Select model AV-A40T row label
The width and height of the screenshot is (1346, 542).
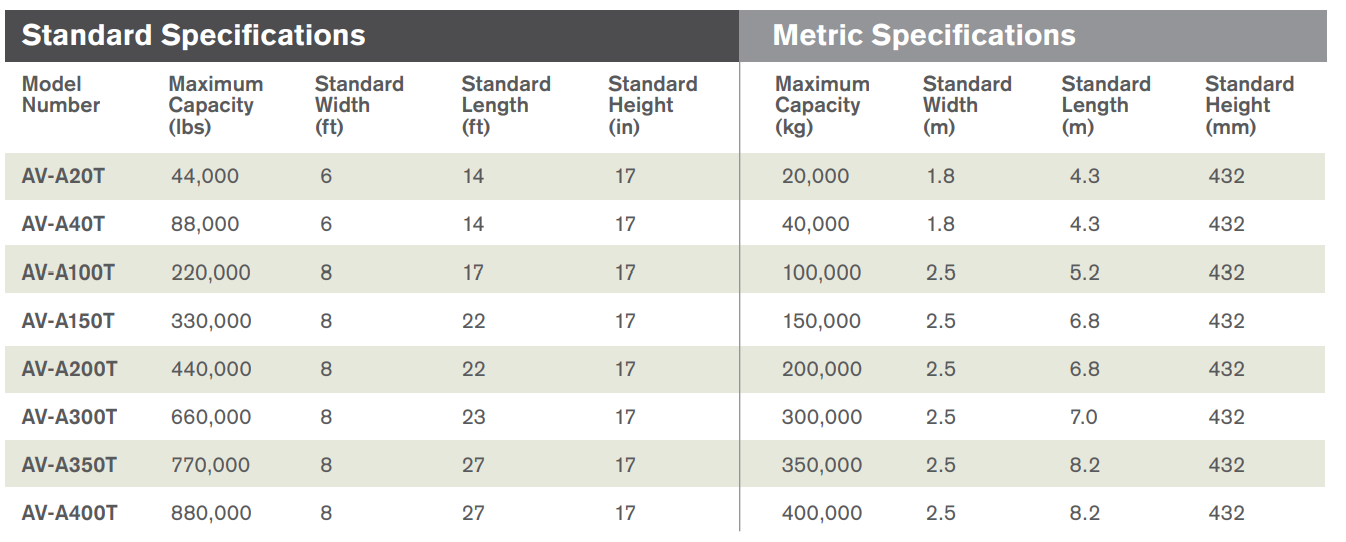[x=63, y=224]
